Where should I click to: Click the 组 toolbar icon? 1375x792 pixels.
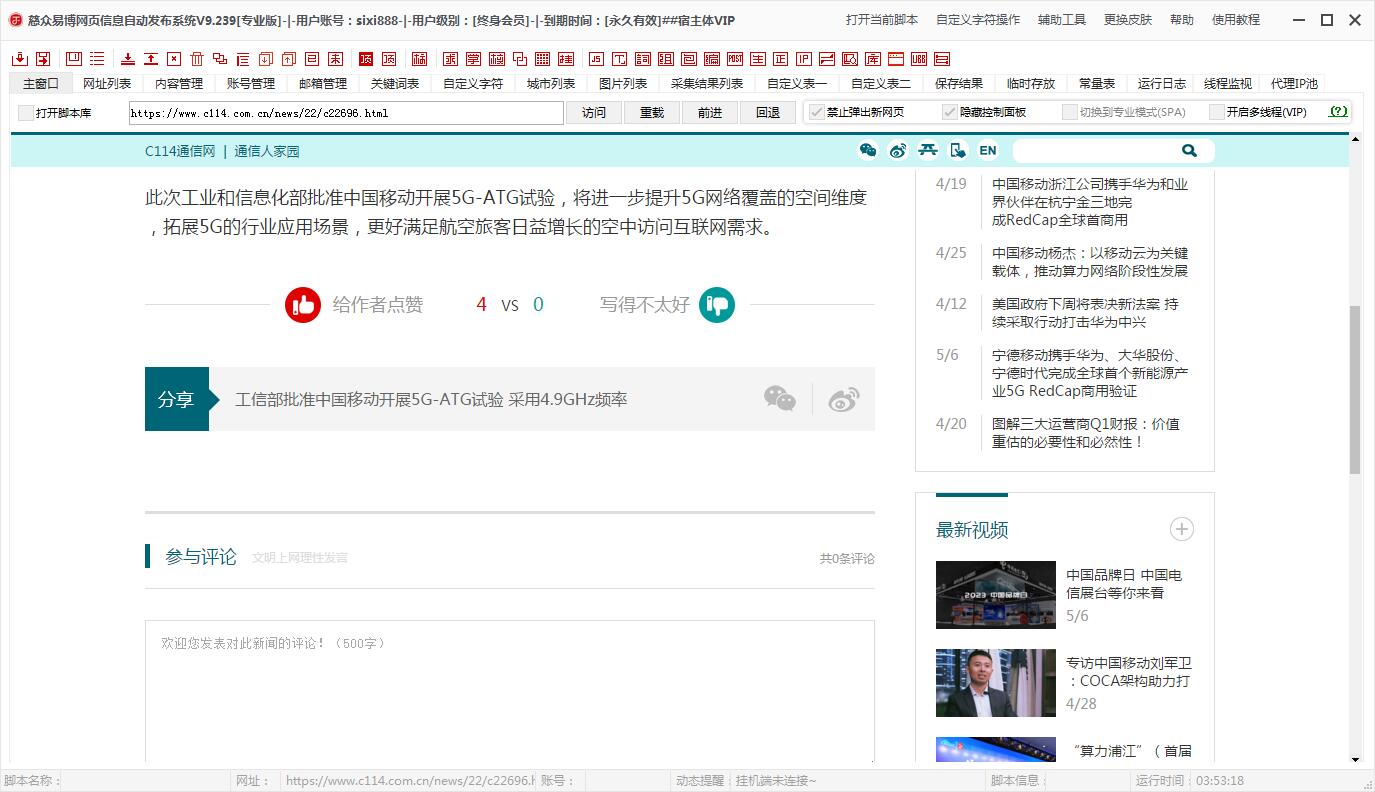(667, 59)
